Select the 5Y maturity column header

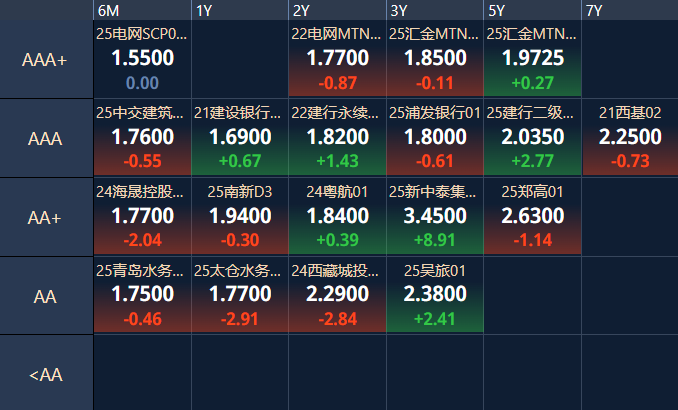click(532, 10)
